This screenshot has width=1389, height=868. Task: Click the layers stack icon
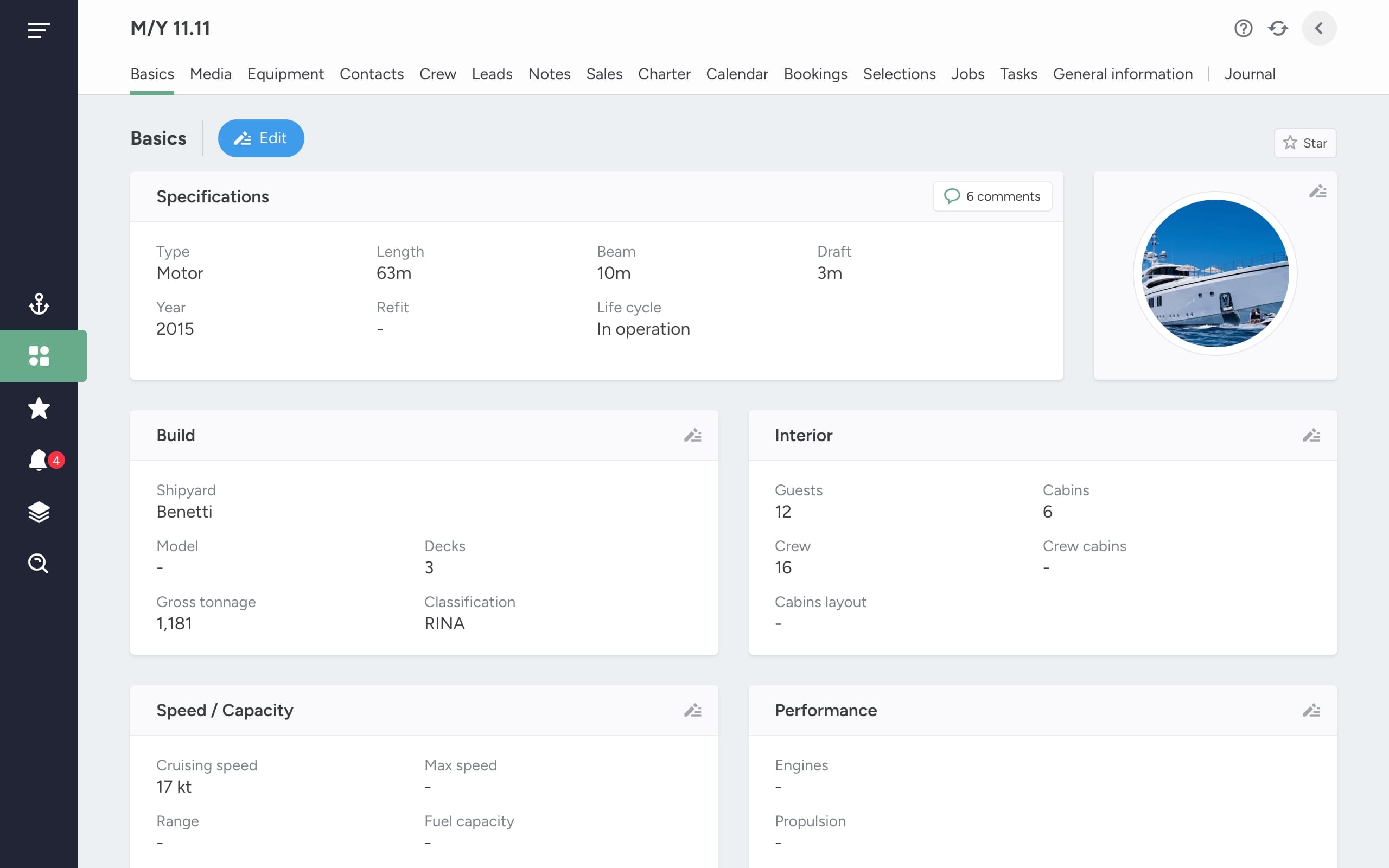click(39, 512)
